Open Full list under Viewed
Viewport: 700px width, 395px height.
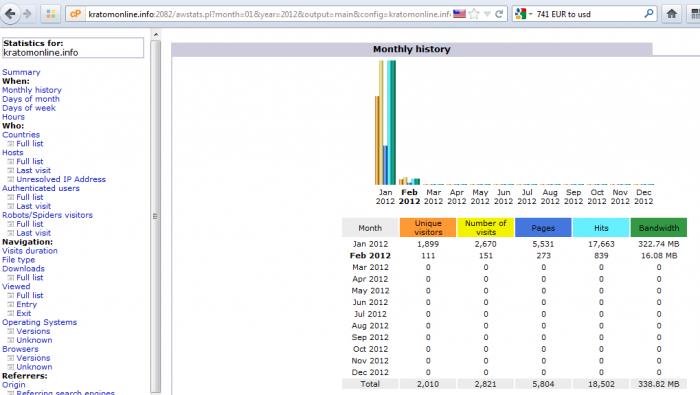coord(30,295)
